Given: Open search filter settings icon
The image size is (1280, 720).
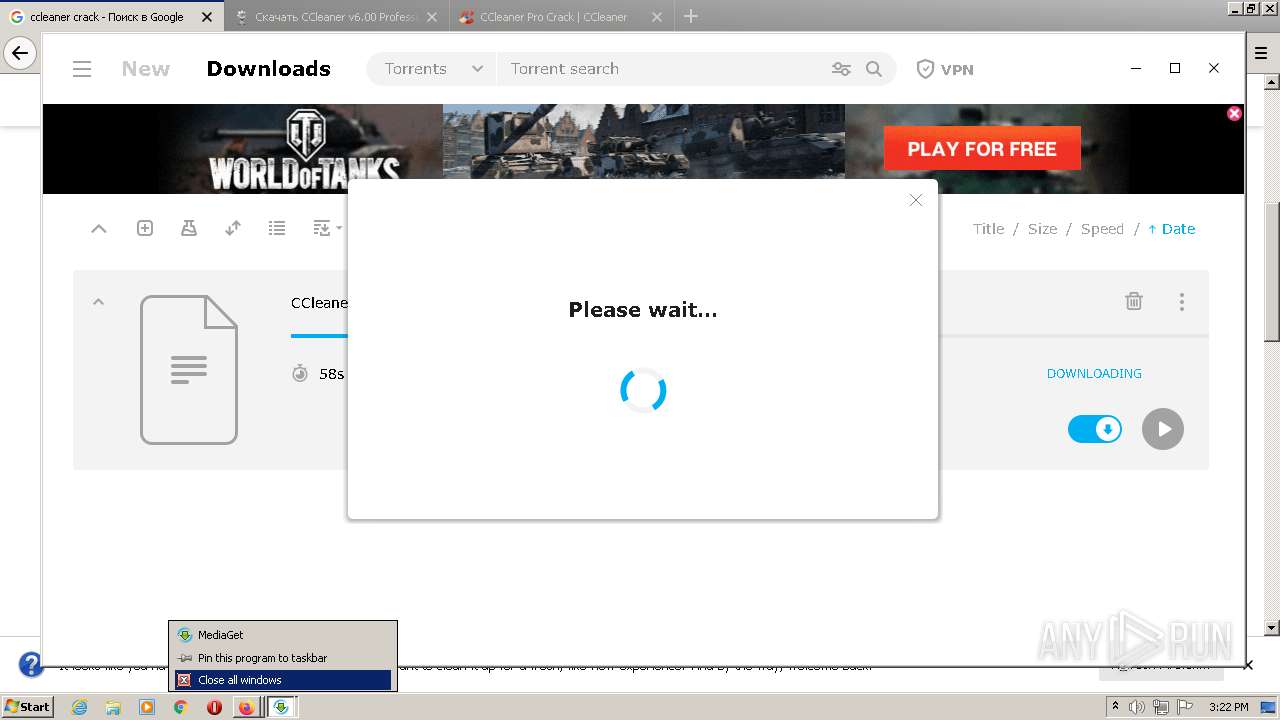Looking at the screenshot, I should pyautogui.click(x=841, y=69).
